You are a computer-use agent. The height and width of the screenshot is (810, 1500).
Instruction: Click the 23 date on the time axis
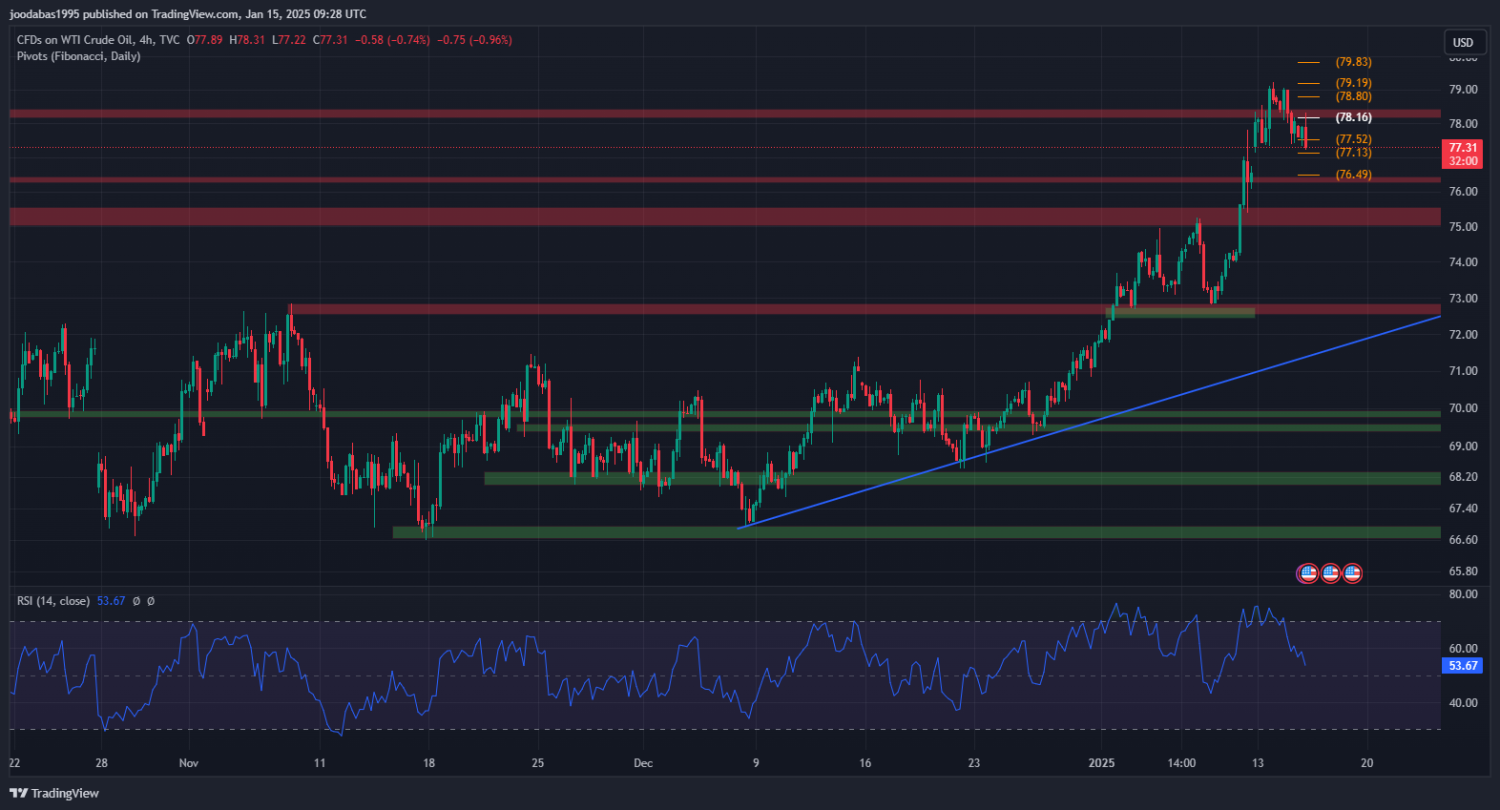(x=973, y=763)
